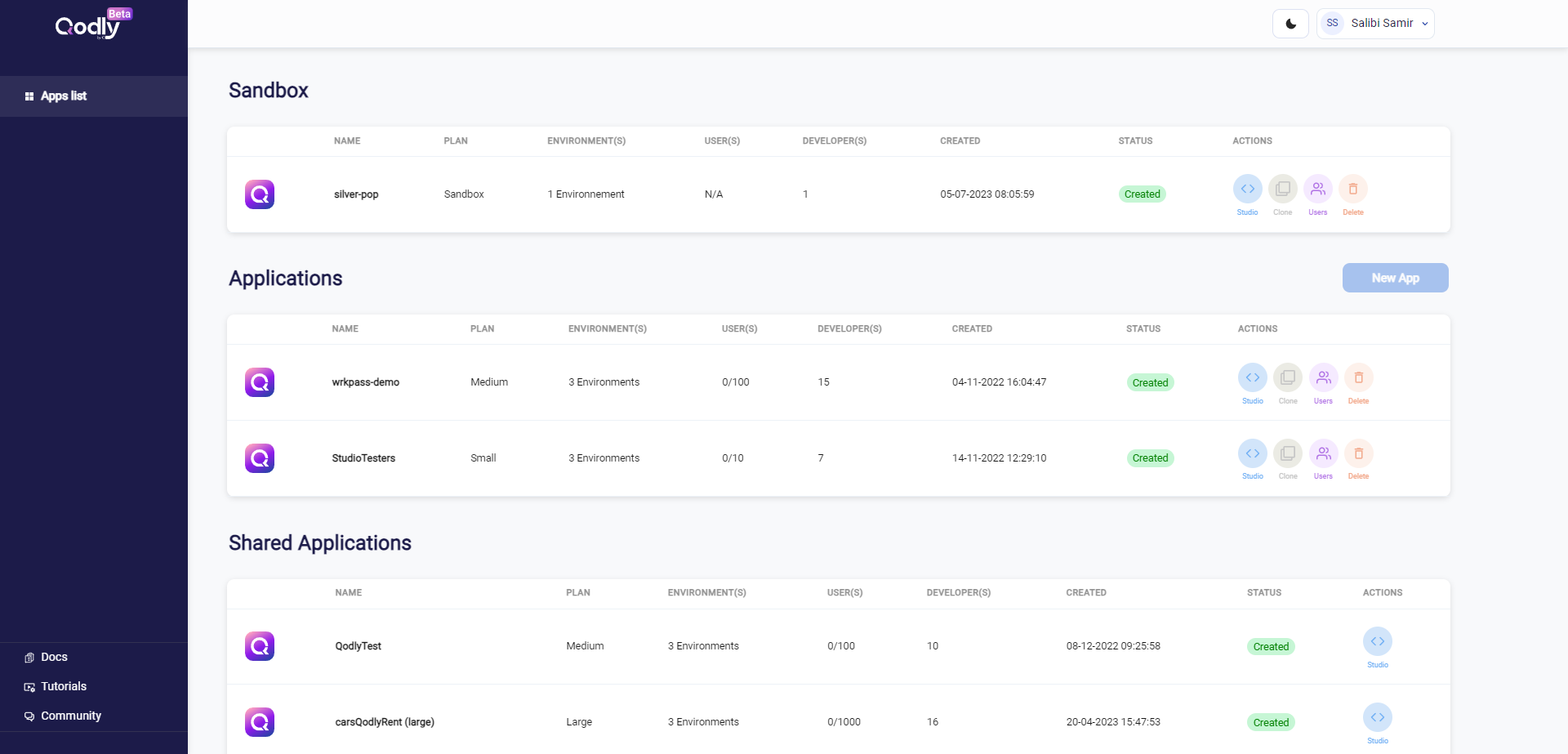
Task: Click carsQodlyRent (large) app name
Action: coord(385,722)
